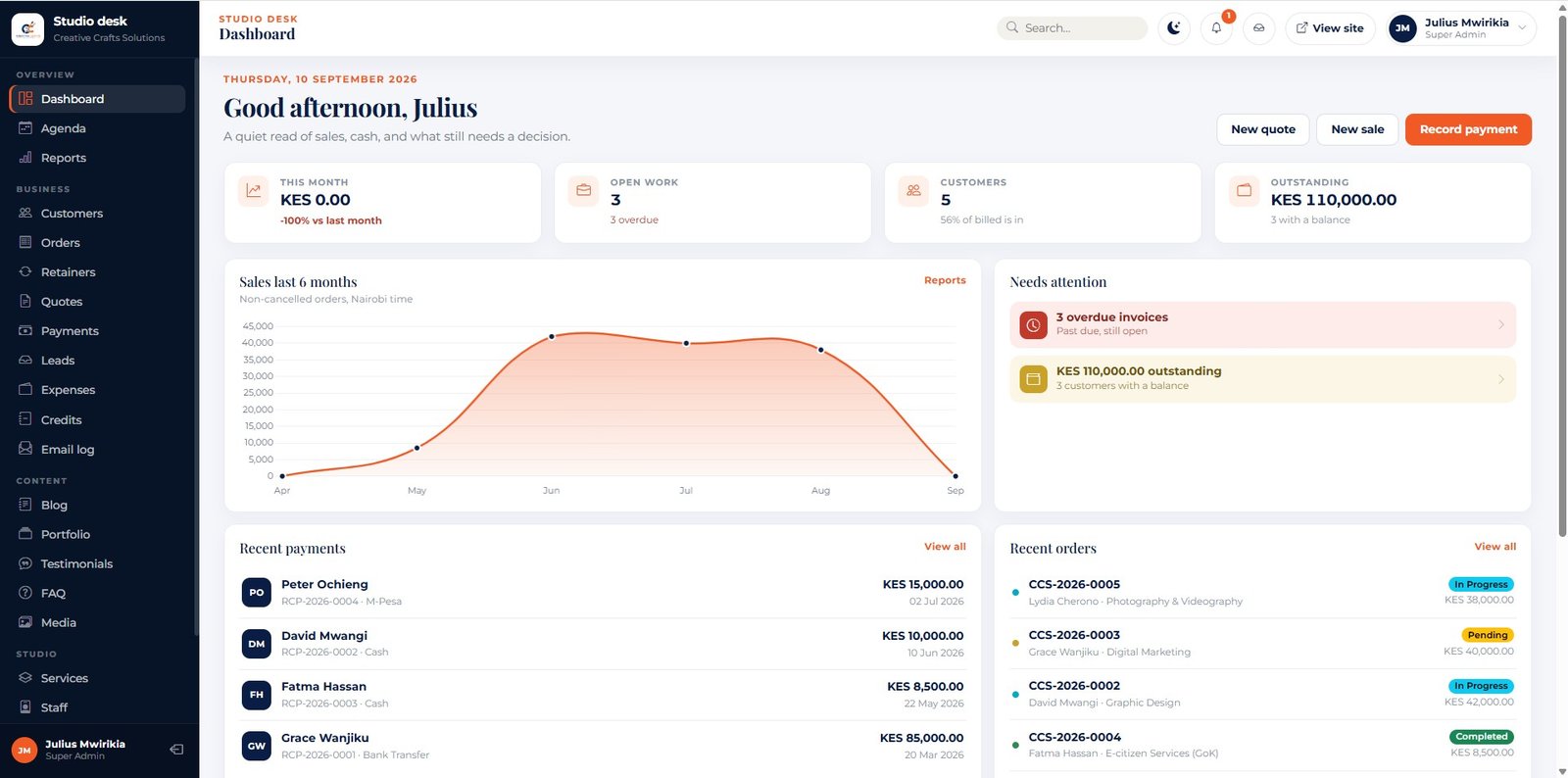This screenshot has height=778, width=1568.
Task: Click the page's vertical scrollbar
Action: pos(1561,274)
